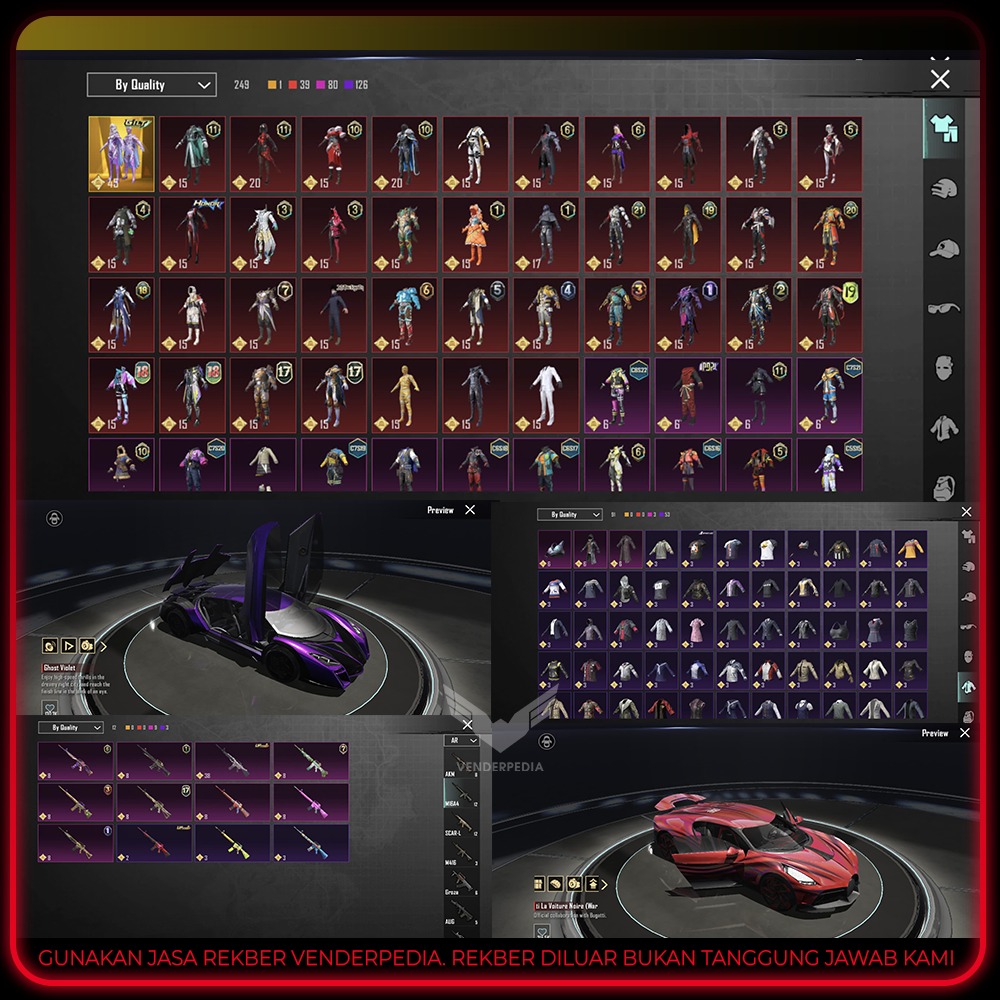Expand more features chevron in La Voiture Noire preview

point(605,884)
